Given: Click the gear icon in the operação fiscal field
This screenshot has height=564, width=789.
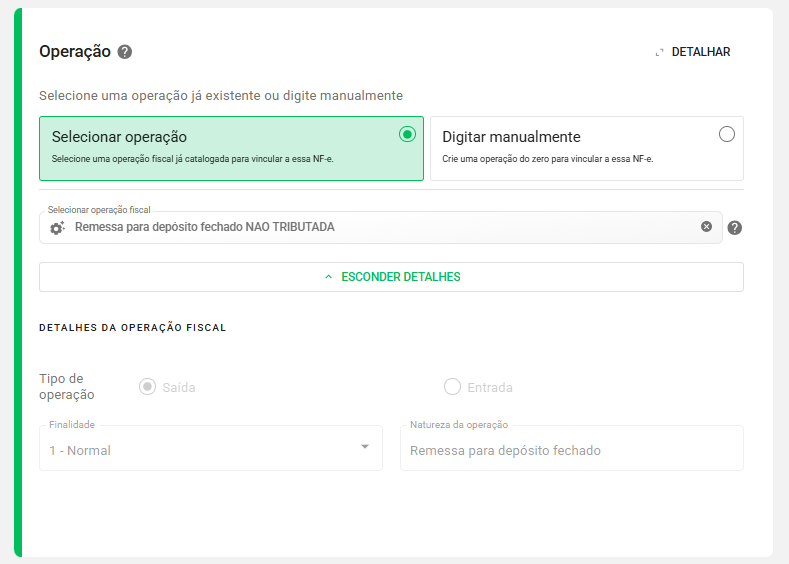Looking at the screenshot, I should [x=57, y=228].
